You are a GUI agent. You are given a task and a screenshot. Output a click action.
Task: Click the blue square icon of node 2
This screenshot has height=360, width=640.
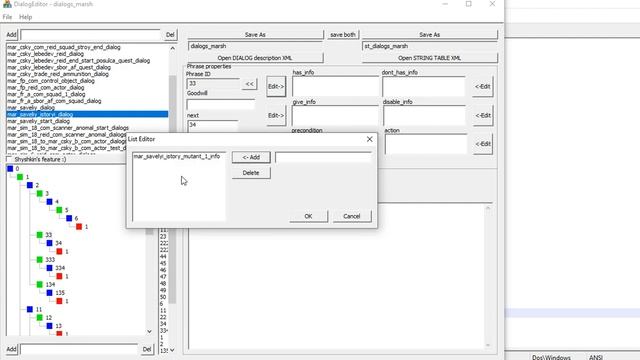click(x=30, y=185)
